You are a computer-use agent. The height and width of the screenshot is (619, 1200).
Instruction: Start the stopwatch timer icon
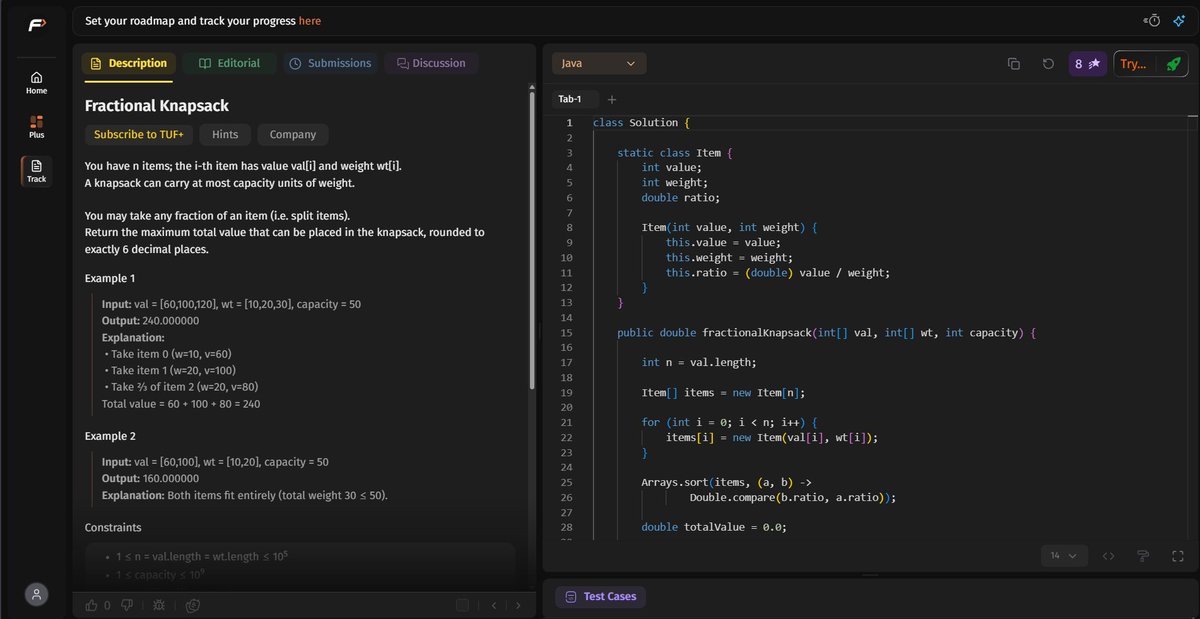[1152, 20]
